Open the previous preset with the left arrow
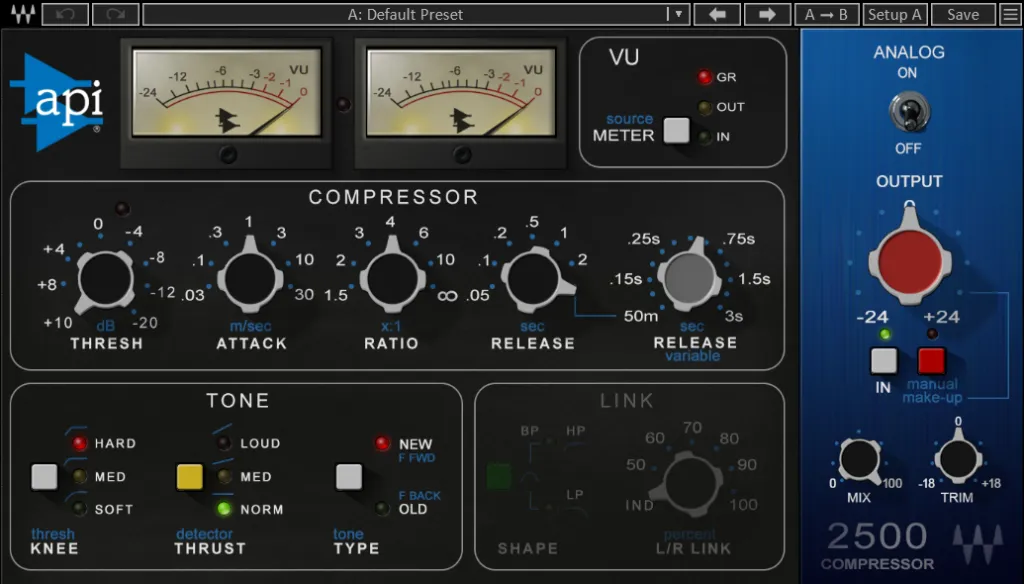Image resolution: width=1024 pixels, height=584 pixels. pos(717,14)
